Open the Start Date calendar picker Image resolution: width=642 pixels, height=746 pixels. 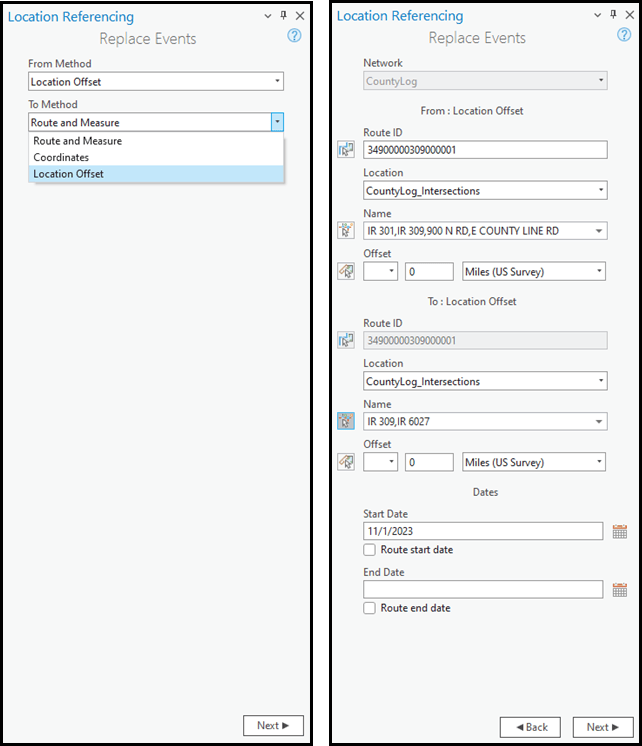(620, 531)
